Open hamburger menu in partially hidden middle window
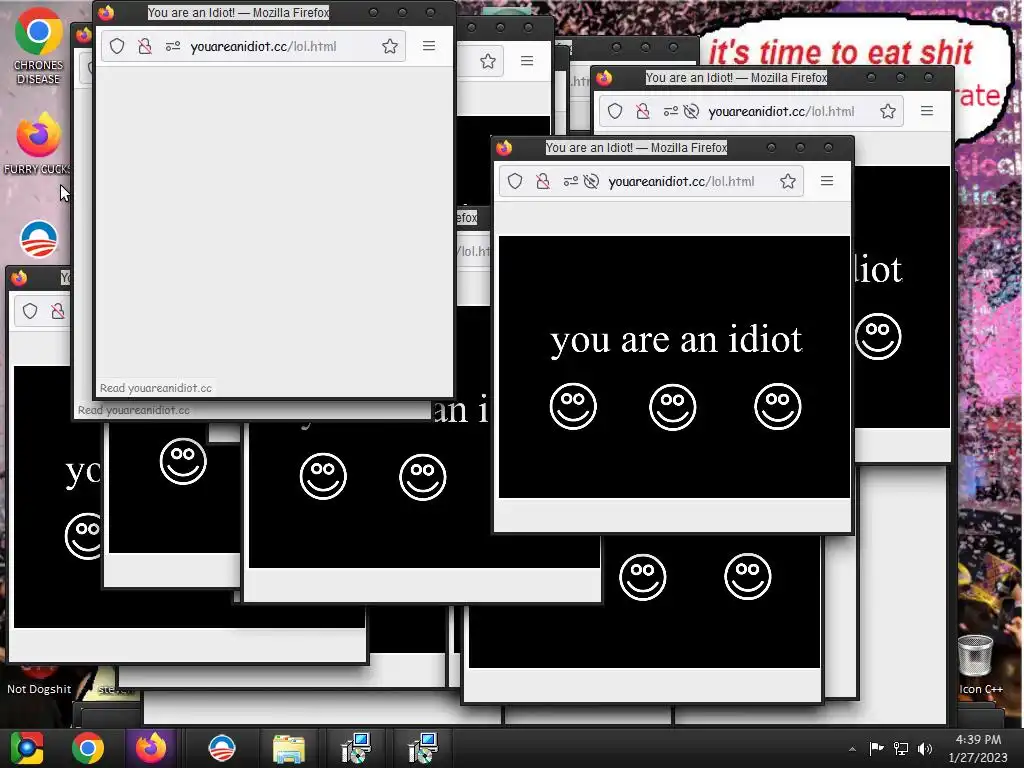The width and height of the screenshot is (1024, 768). pos(527,61)
